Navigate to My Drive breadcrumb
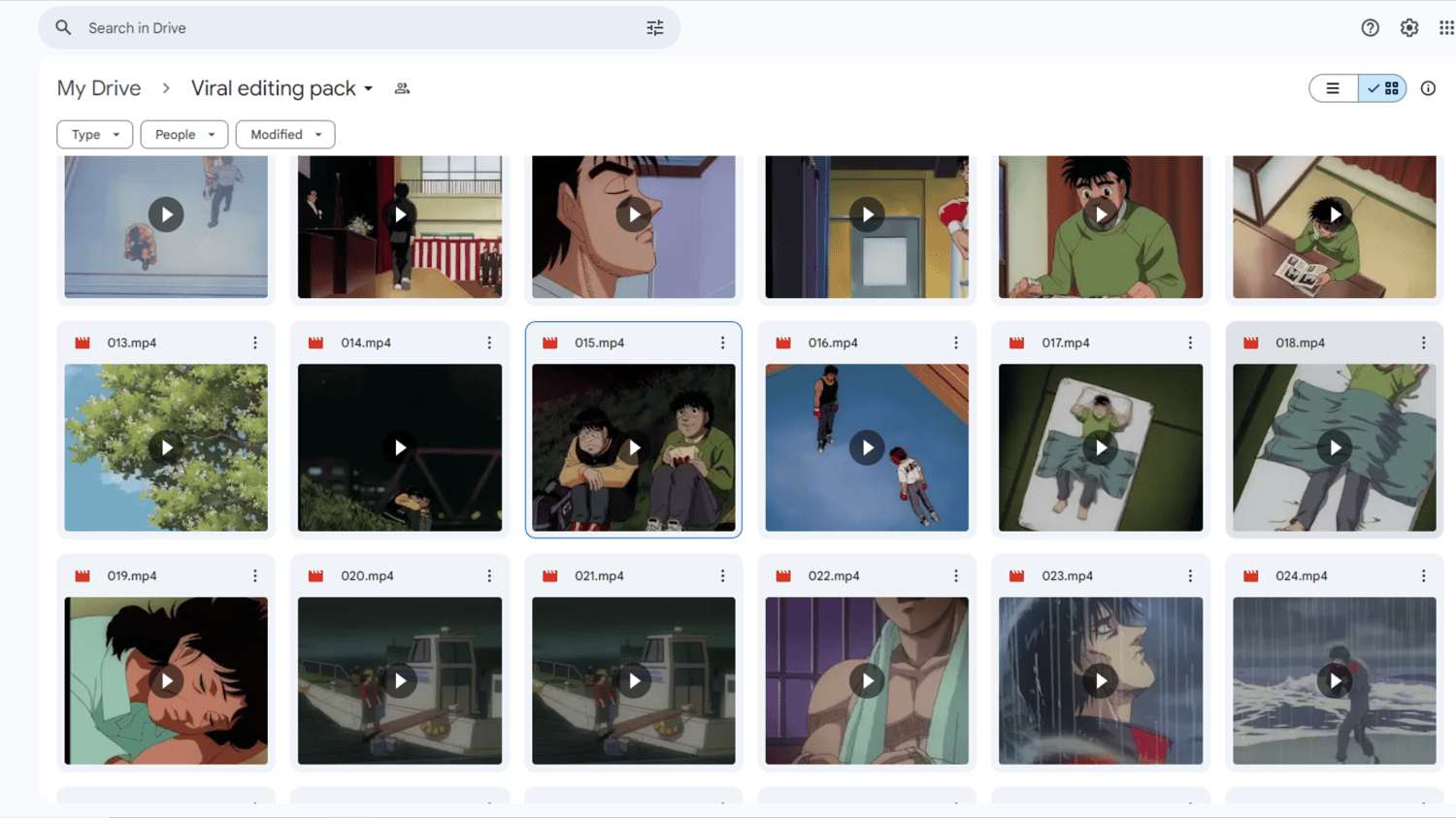 coord(99,88)
